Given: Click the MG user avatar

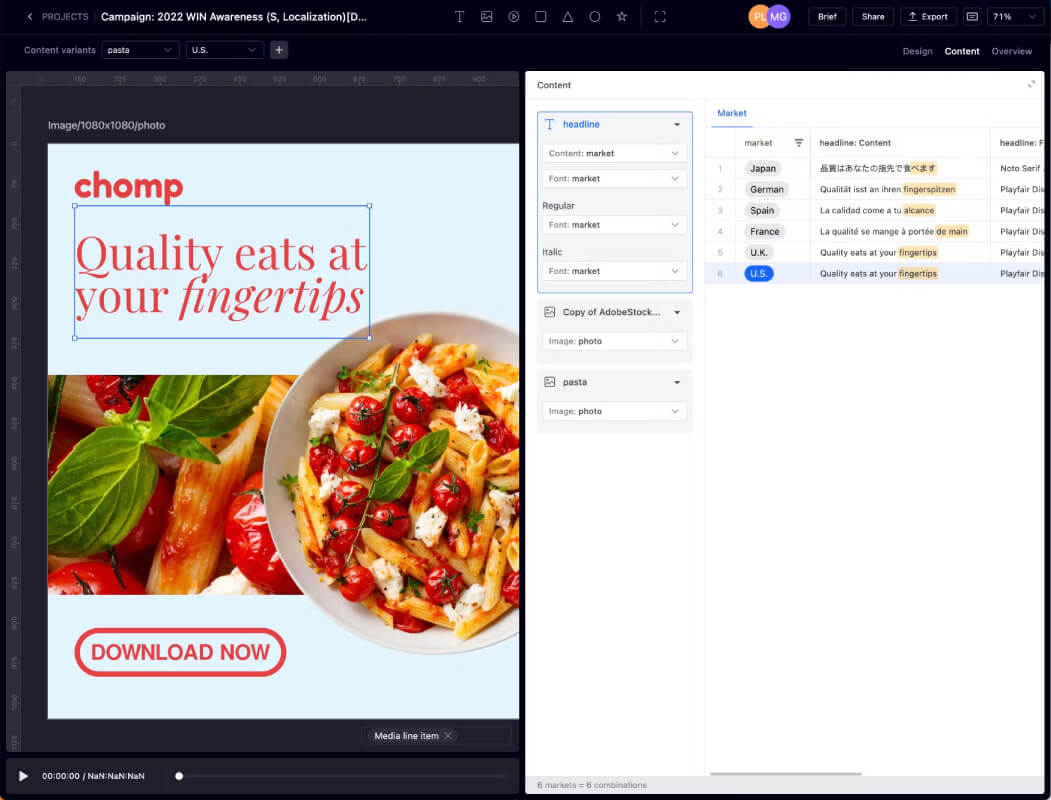Looking at the screenshot, I should pyautogui.click(x=779, y=17).
